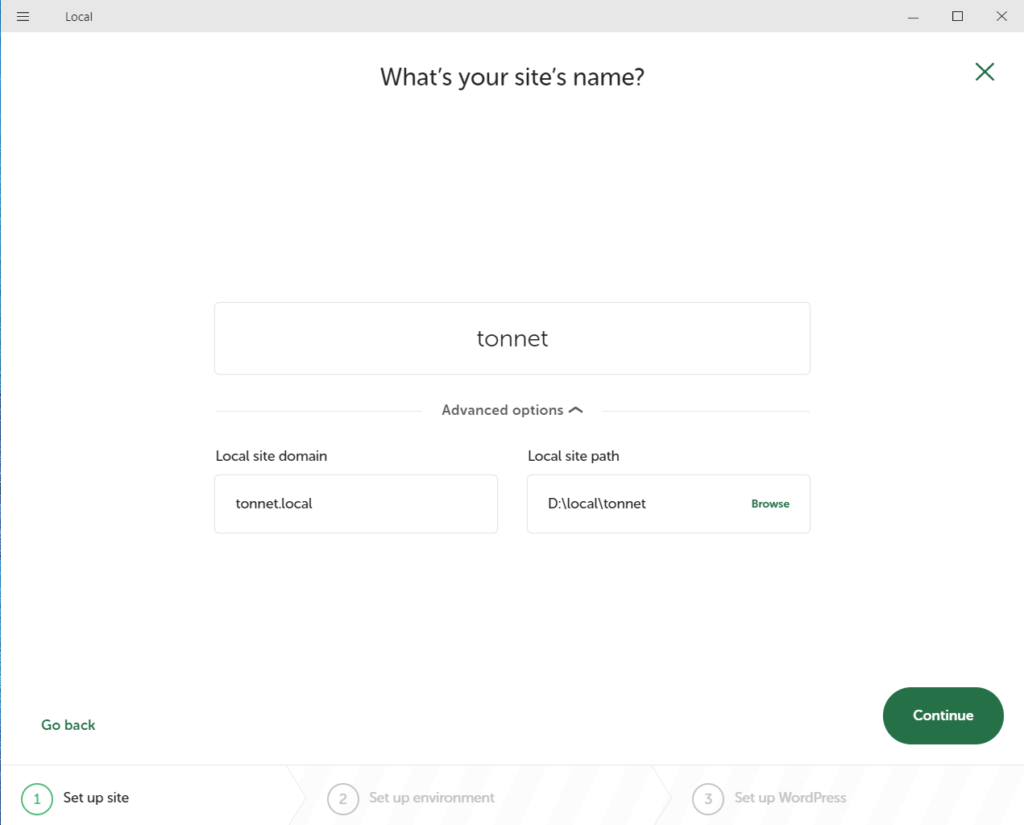Image resolution: width=1024 pixels, height=825 pixels.
Task: Select the Set up environment step label
Action: coord(431,798)
